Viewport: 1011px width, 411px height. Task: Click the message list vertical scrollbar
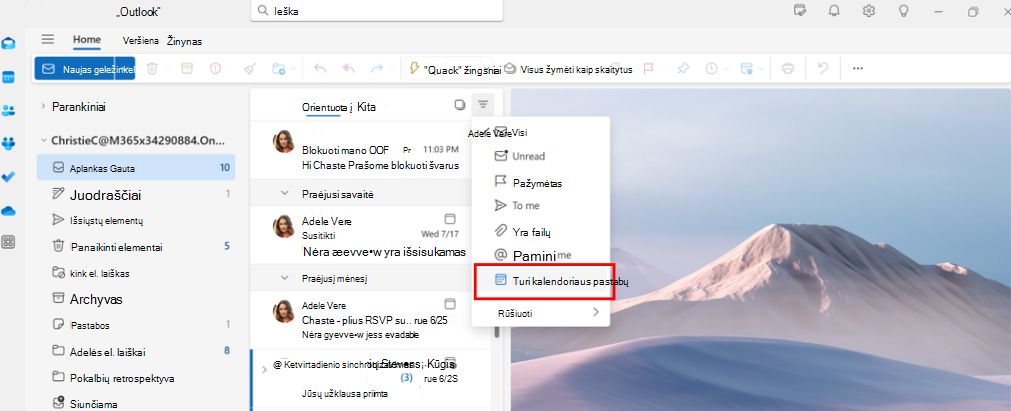[496, 332]
